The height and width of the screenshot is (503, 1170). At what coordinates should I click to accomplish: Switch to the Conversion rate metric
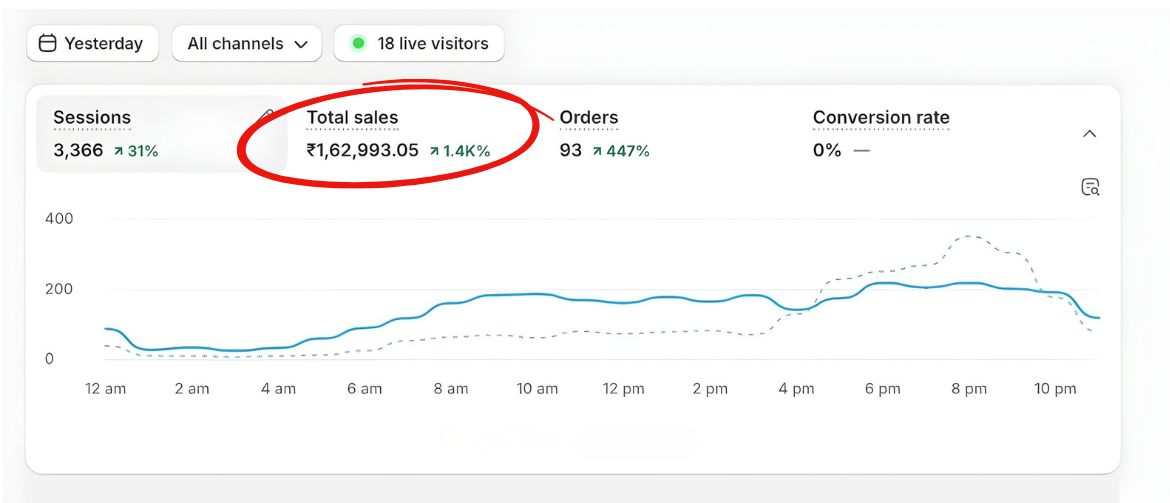(880, 118)
